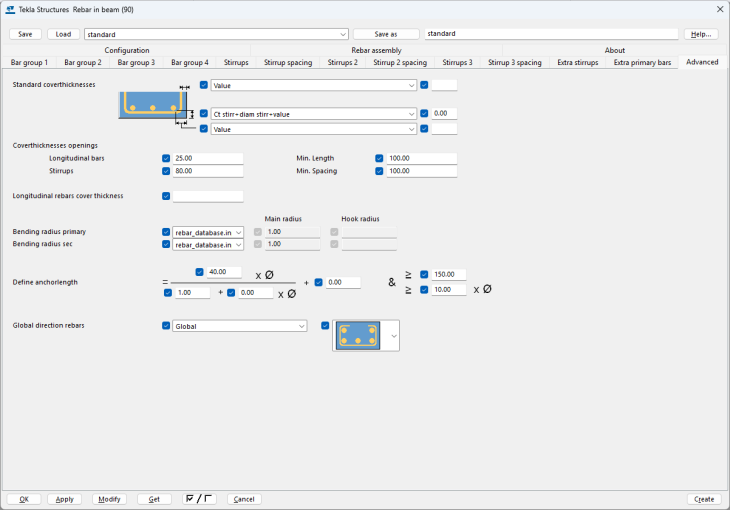The image size is (730, 510).
Task: Click the 150.00 minimum anchor length field
Action: coord(448,274)
